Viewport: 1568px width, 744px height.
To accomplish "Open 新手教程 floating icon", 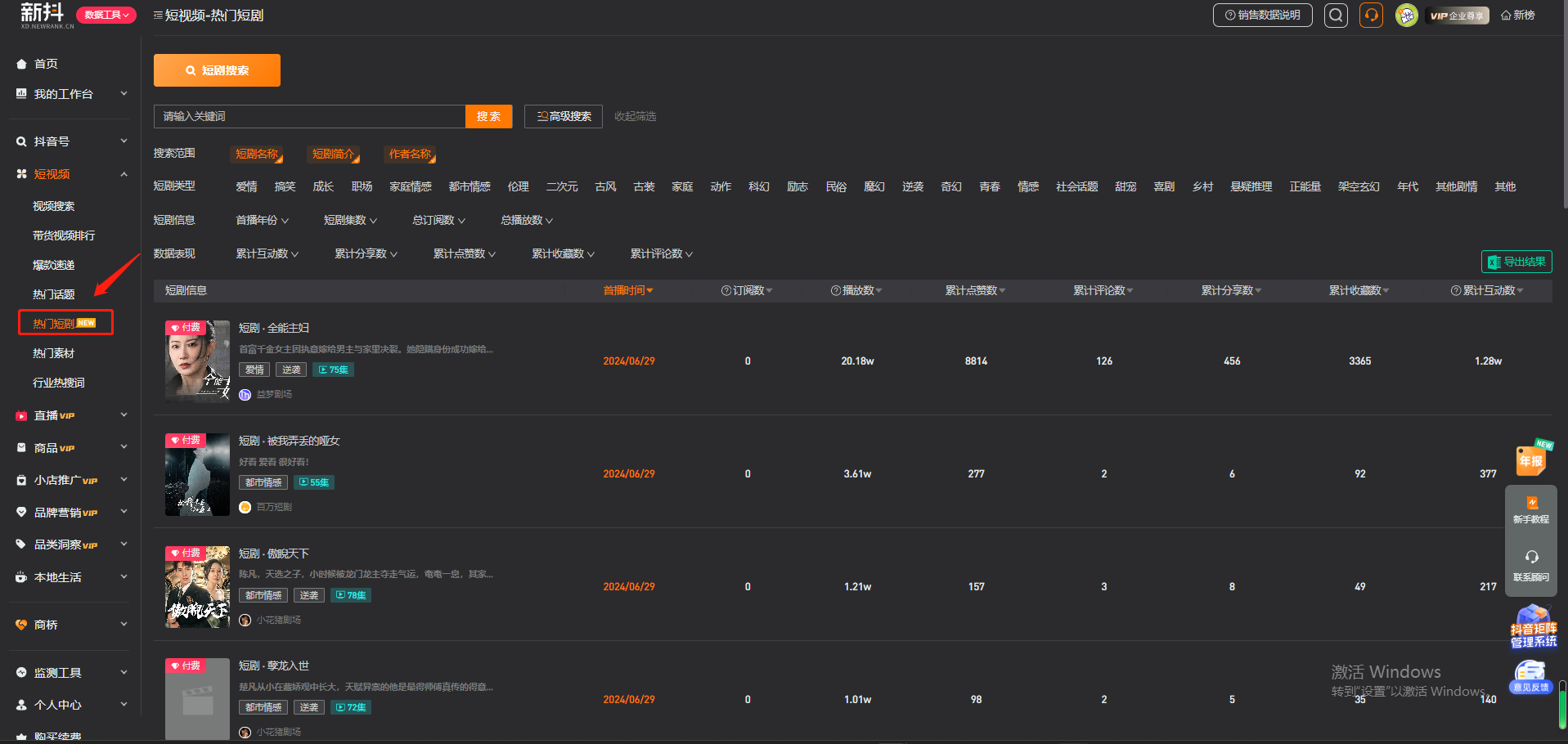I will 1530,510.
